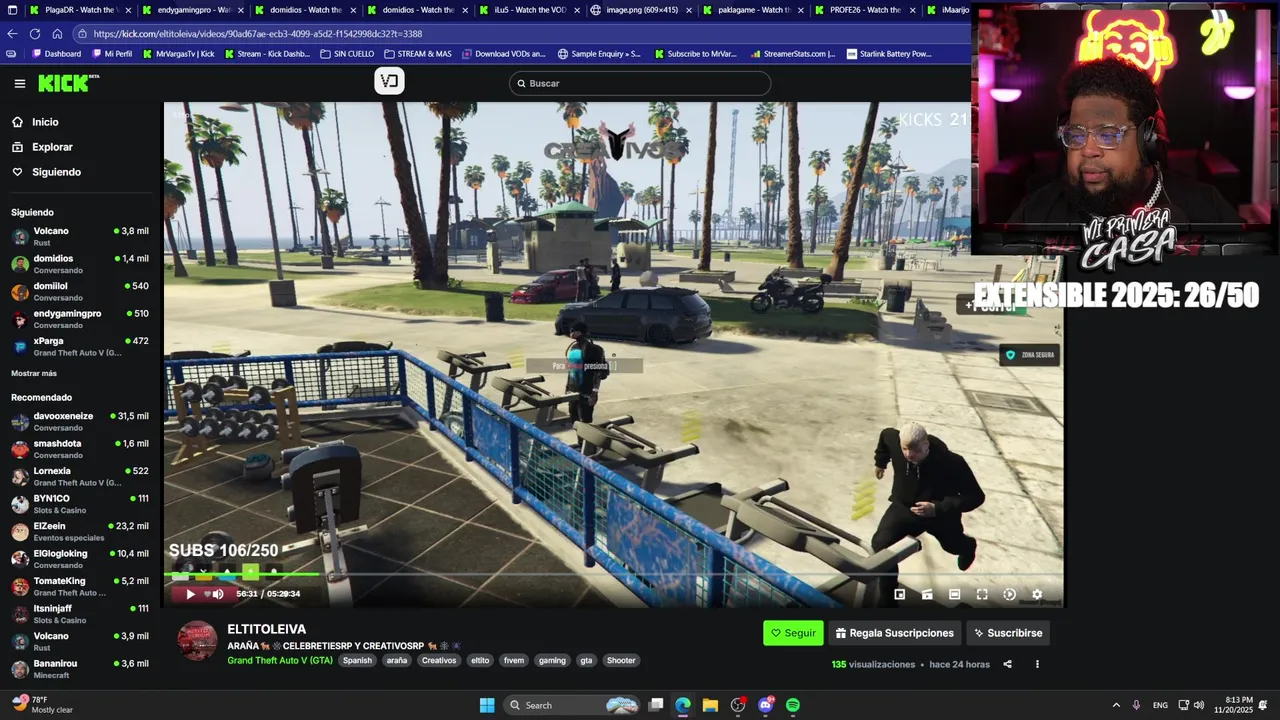
Task: Select the Shooter tag
Action: coord(621,660)
